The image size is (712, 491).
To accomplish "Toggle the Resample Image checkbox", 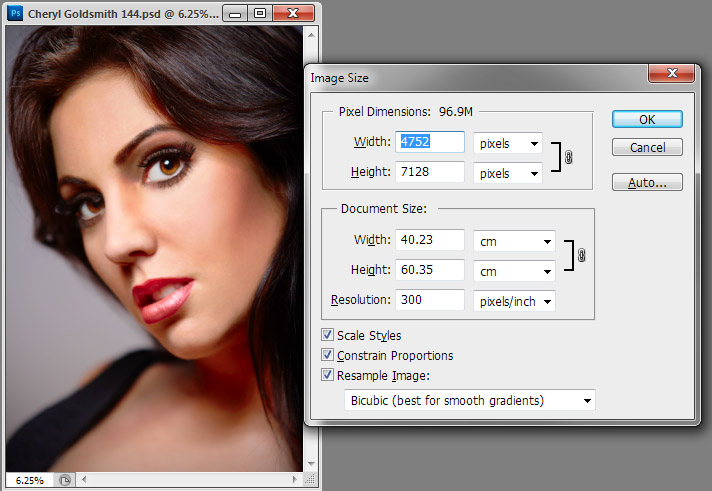I will [x=327, y=375].
